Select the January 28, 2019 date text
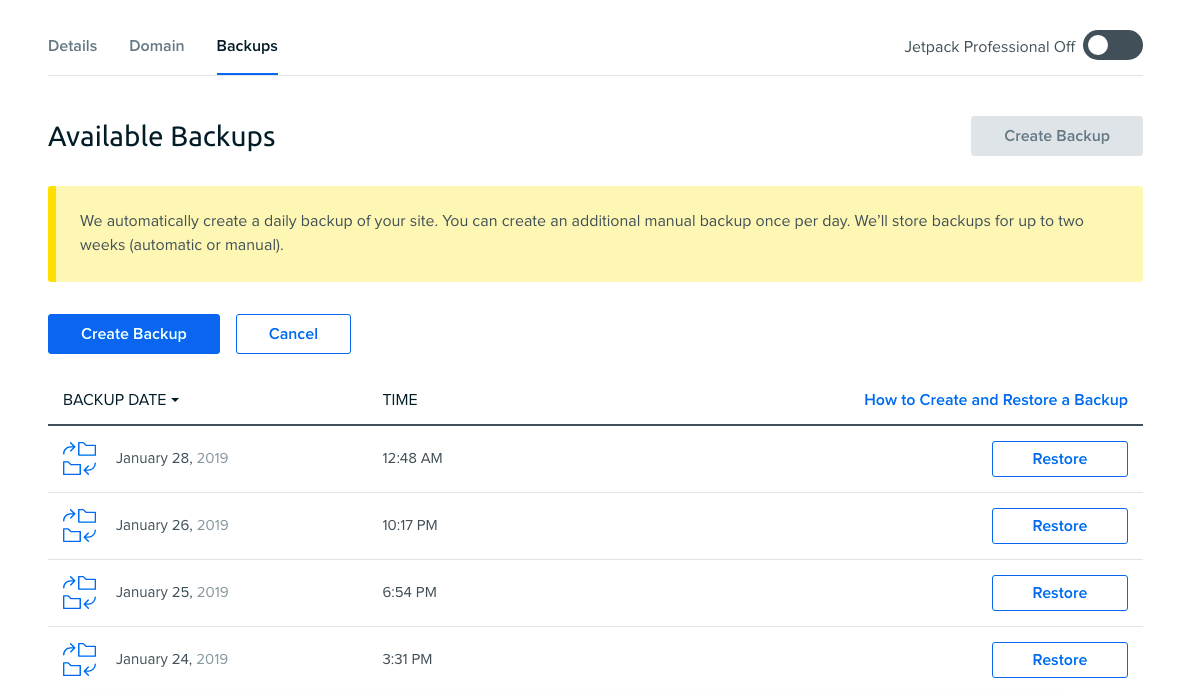Screen dimensions: 1191x691 (x=172, y=459)
